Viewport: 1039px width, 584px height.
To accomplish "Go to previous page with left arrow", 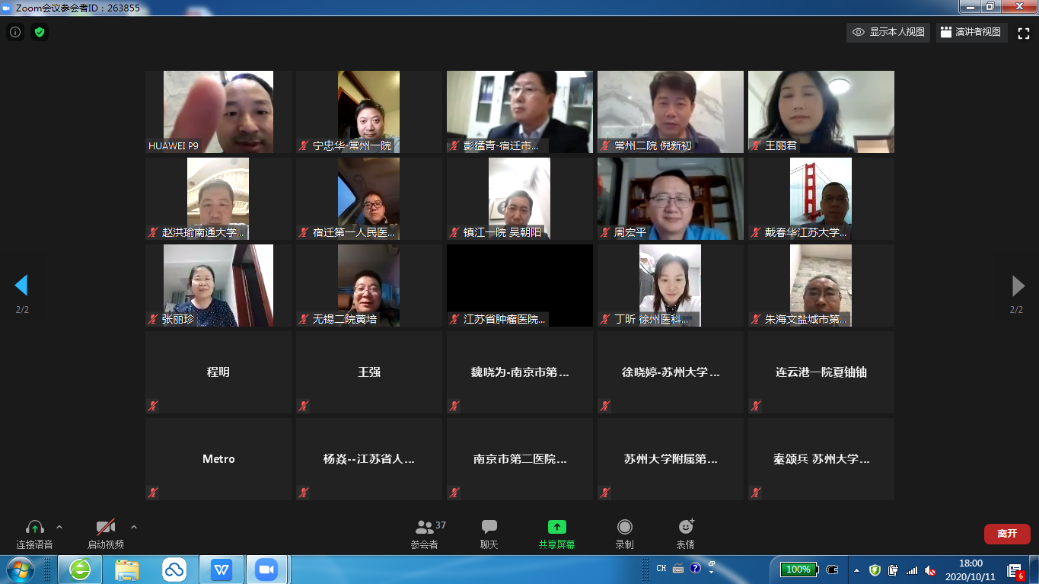I will pos(21,286).
